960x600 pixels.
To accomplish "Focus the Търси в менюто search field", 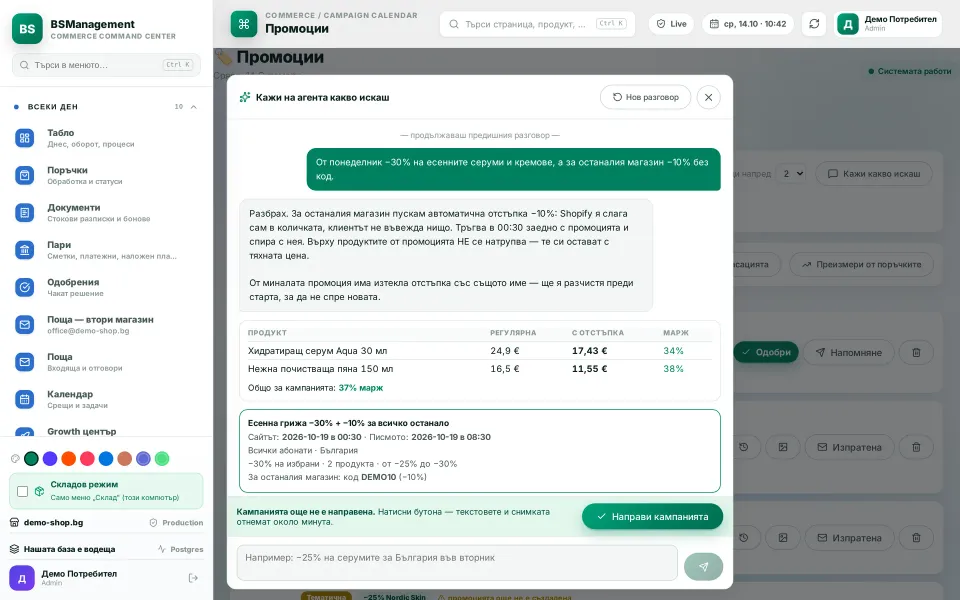I will pyautogui.click(x=107, y=65).
